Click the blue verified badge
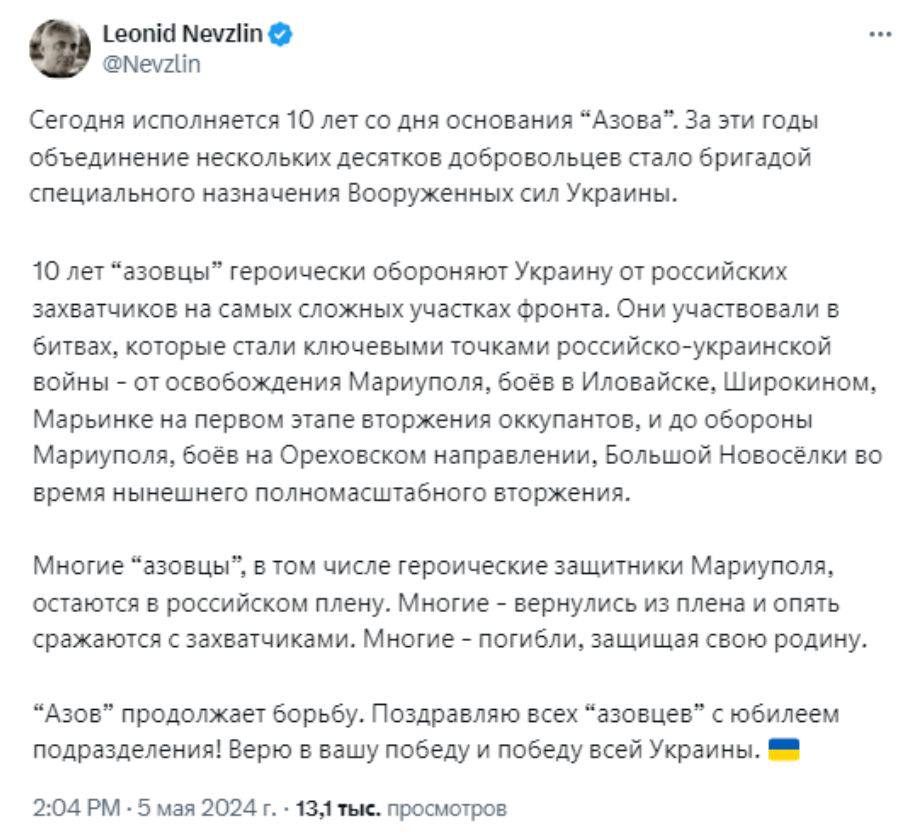The height and width of the screenshot is (838, 916). (281, 35)
